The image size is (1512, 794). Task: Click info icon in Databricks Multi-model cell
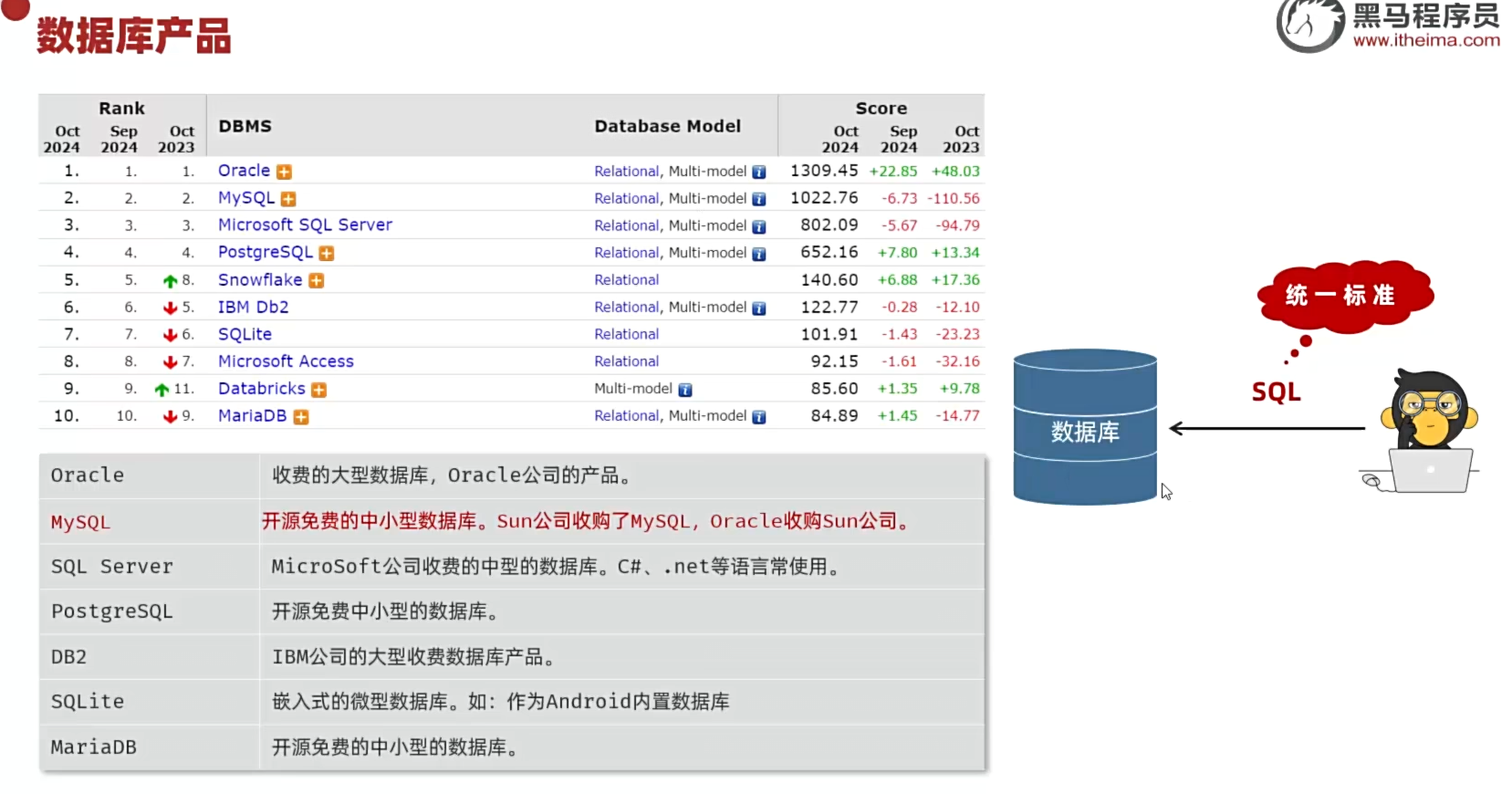pyautogui.click(x=685, y=390)
